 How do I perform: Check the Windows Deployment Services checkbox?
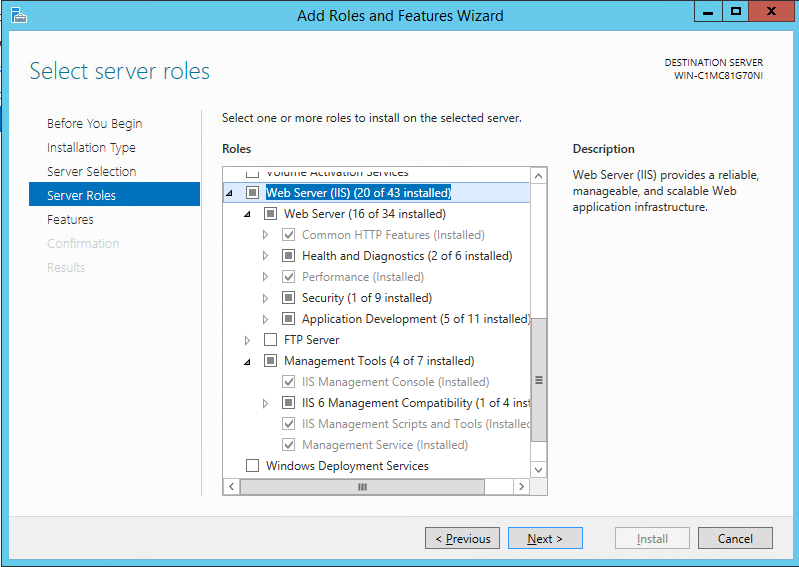tap(252, 466)
